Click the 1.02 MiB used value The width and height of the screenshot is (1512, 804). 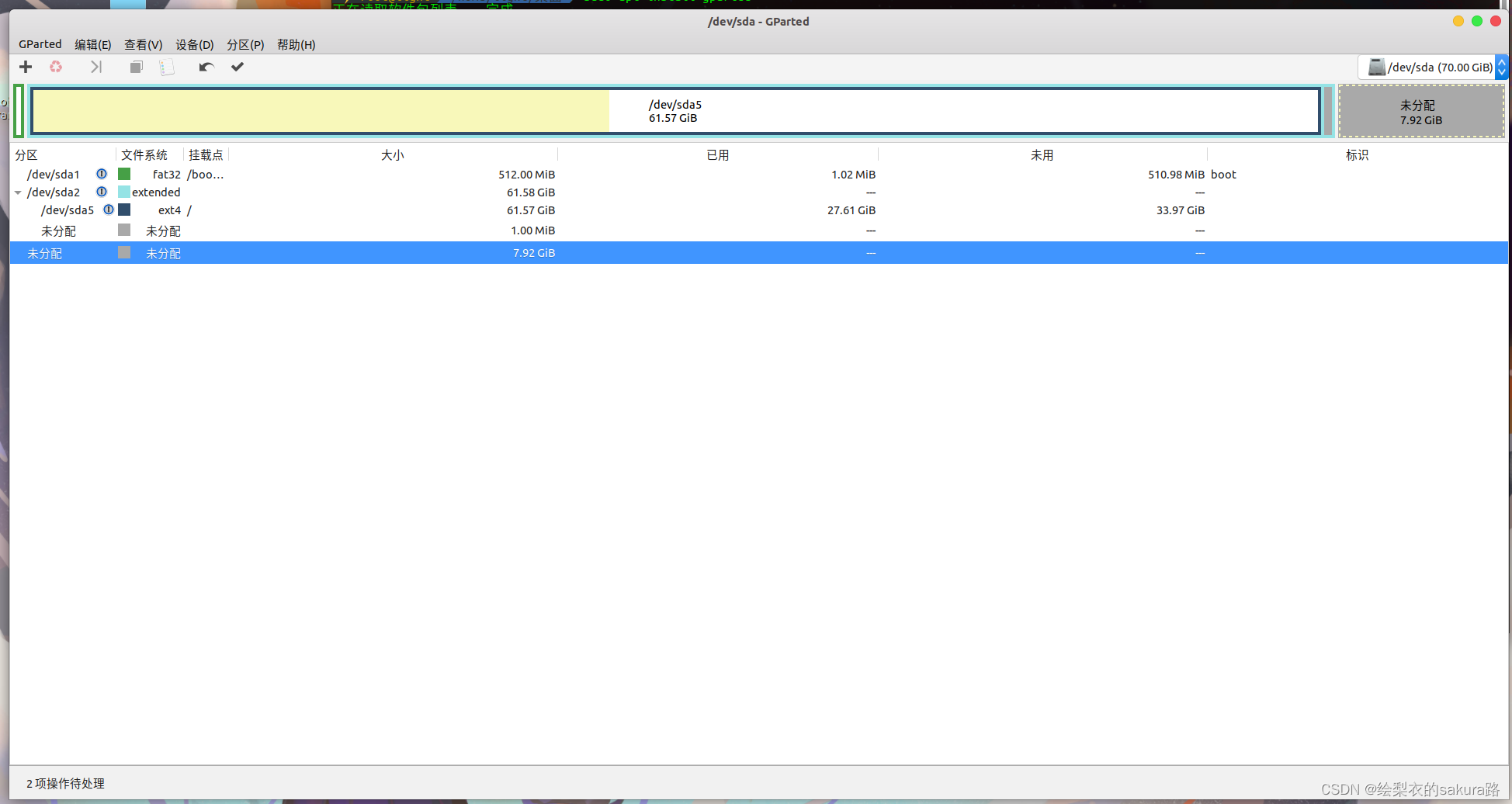coord(854,175)
